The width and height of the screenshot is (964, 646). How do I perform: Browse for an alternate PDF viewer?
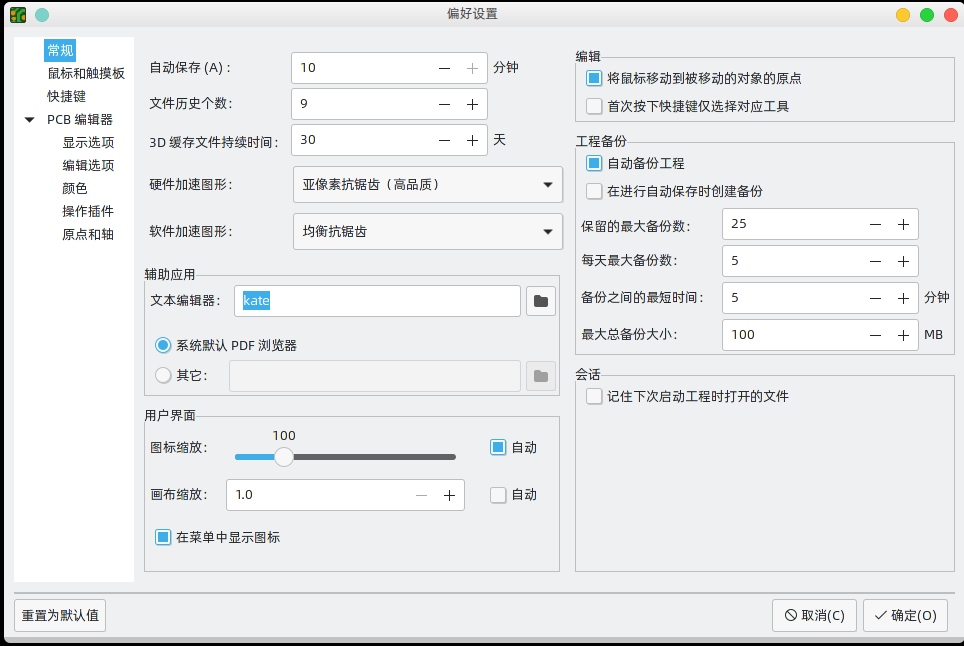[540, 375]
